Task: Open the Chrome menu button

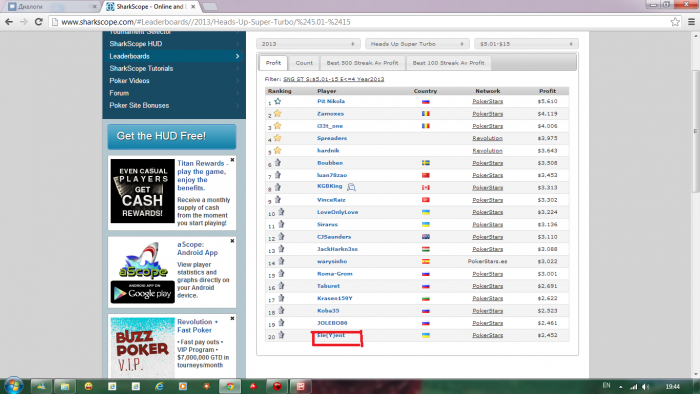Action: (x=691, y=22)
